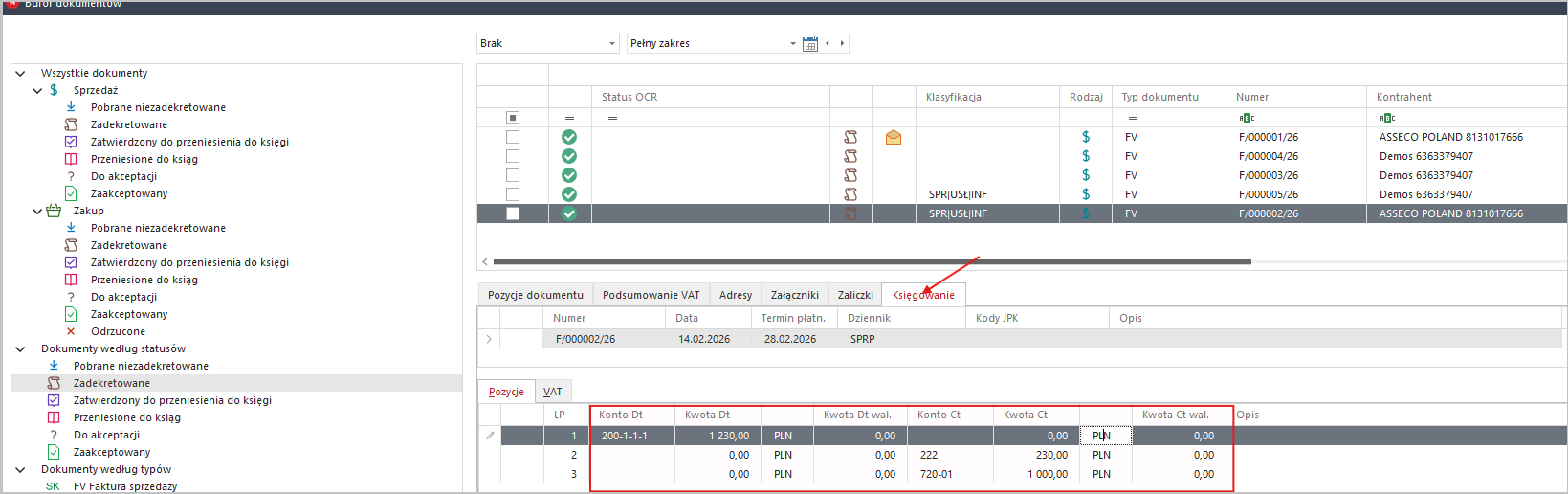Switch to the Podsumowanie VAT tab
1568x494 pixels.
tap(651, 295)
